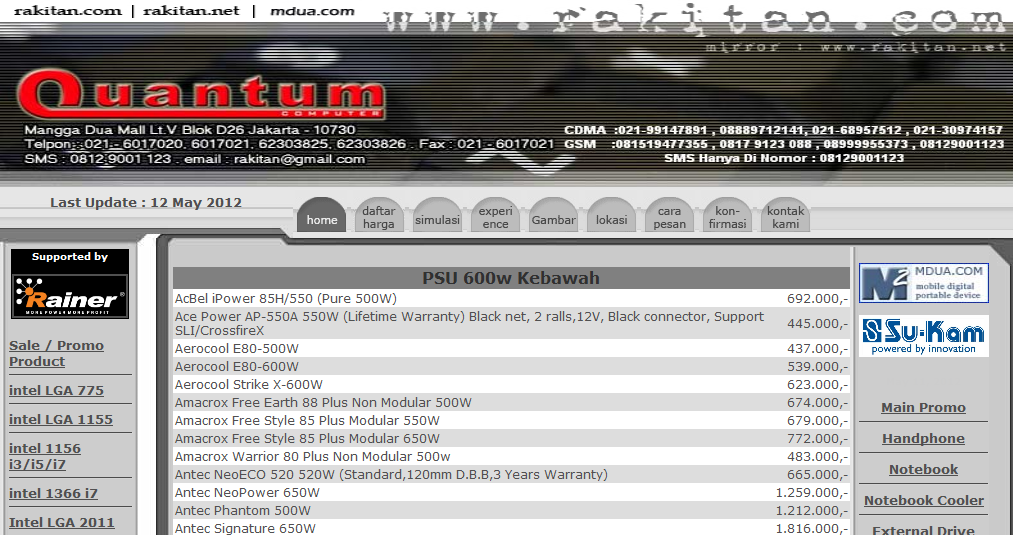The image size is (1013, 535).
Task: Open the External Drive link
Action: (923, 530)
